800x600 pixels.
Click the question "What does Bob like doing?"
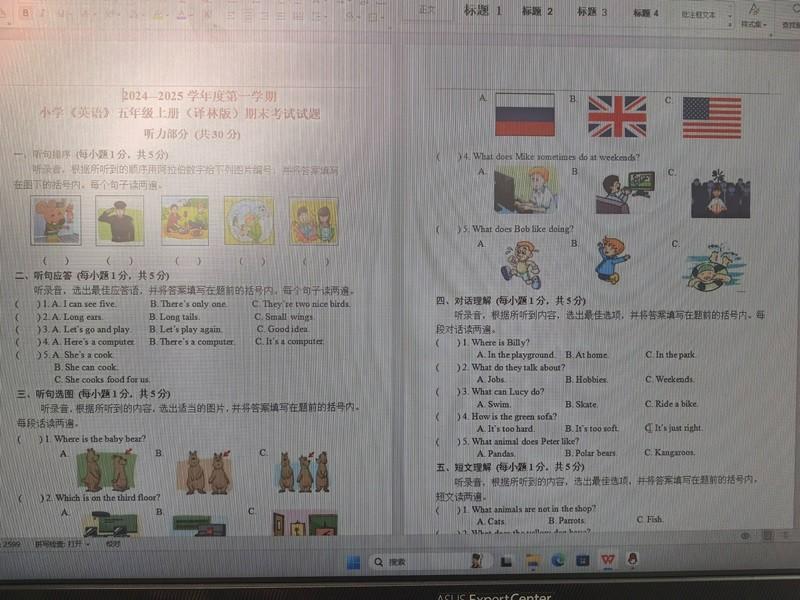[x=523, y=229]
